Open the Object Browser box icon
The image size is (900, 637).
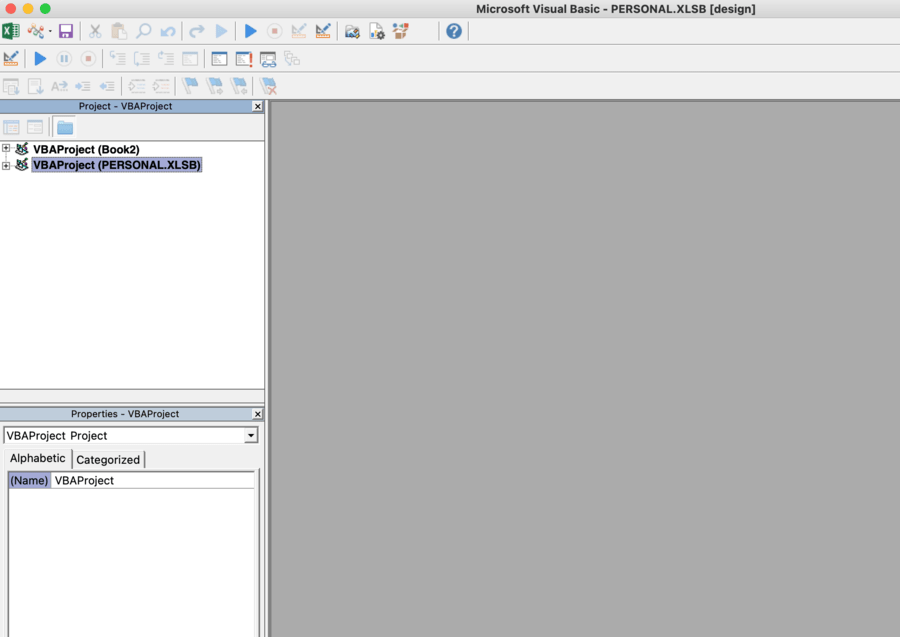click(x=401, y=31)
